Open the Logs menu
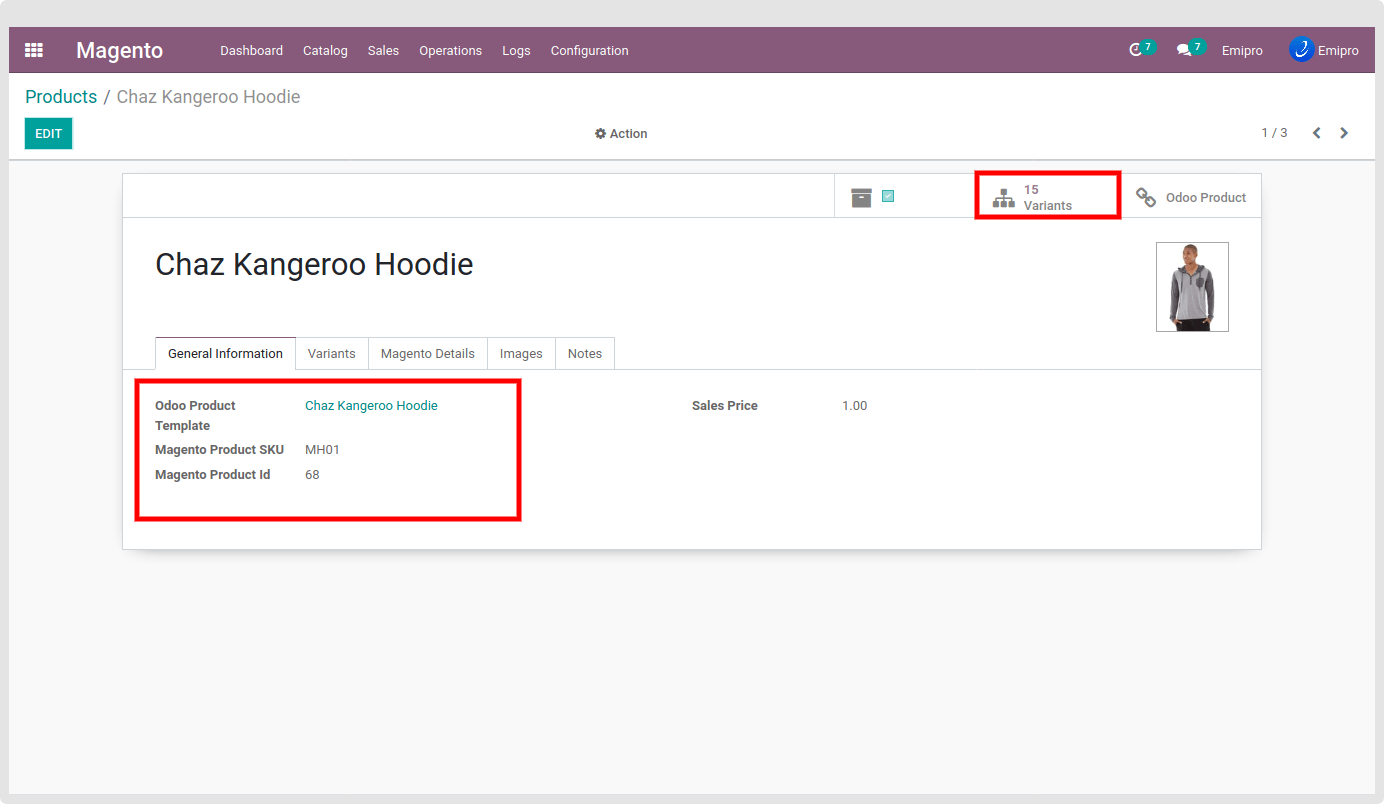1384x804 pixels. pos(516,50)
